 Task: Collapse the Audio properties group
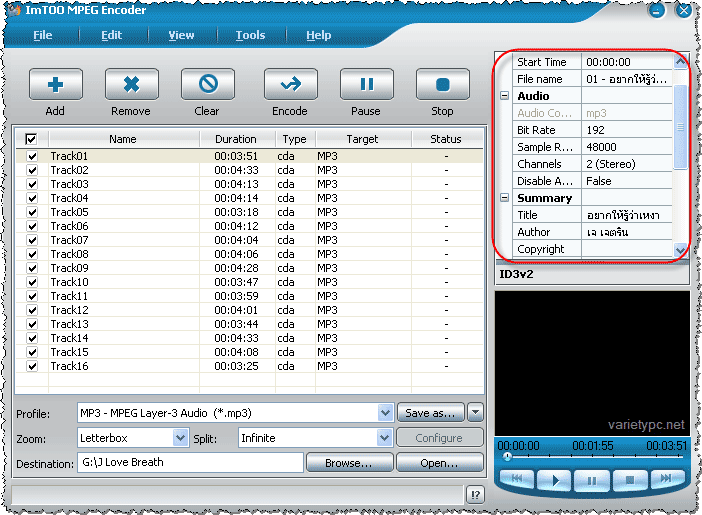point(505,95)
